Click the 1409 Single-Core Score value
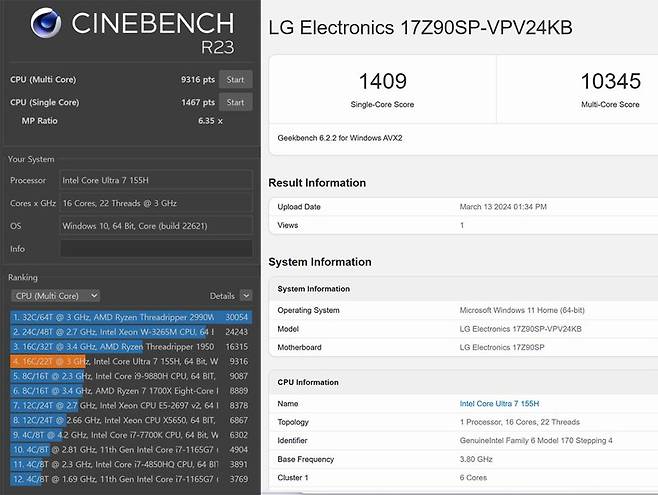The height and width of the screenshot is (495, 658). [377, 82]
